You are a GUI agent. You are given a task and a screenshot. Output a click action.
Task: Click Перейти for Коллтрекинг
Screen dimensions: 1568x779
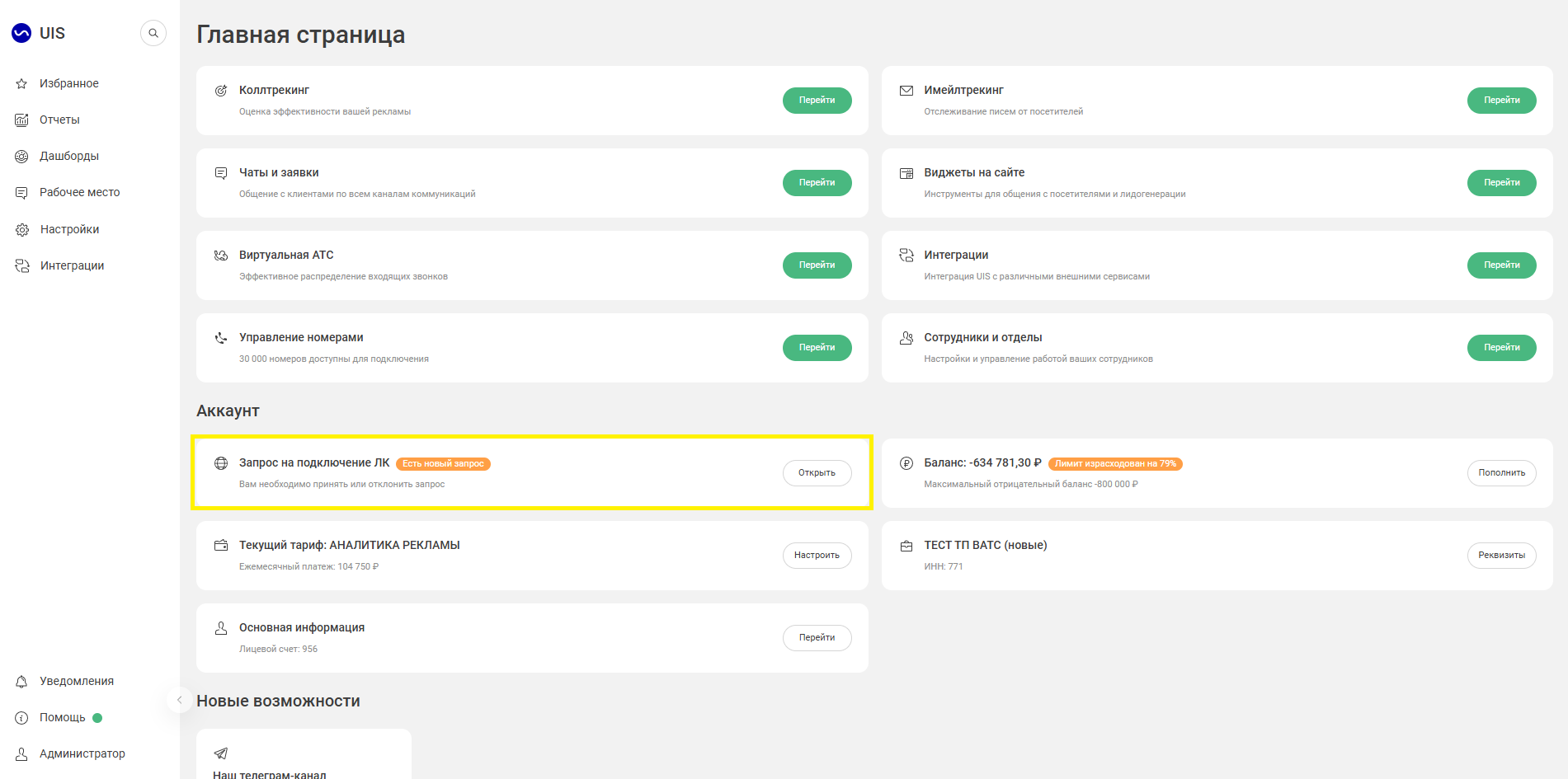(x=817, y=101)
